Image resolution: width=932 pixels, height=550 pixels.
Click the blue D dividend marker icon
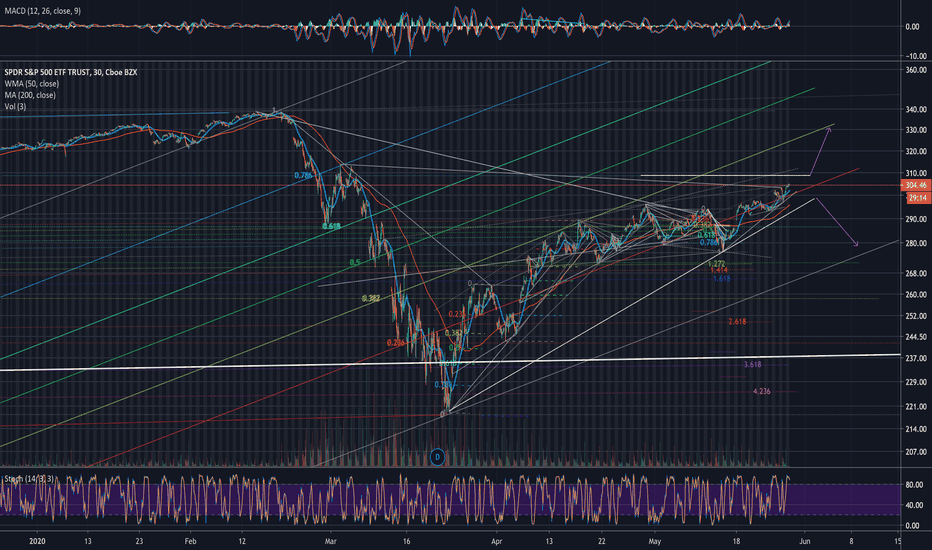(437, 457)
